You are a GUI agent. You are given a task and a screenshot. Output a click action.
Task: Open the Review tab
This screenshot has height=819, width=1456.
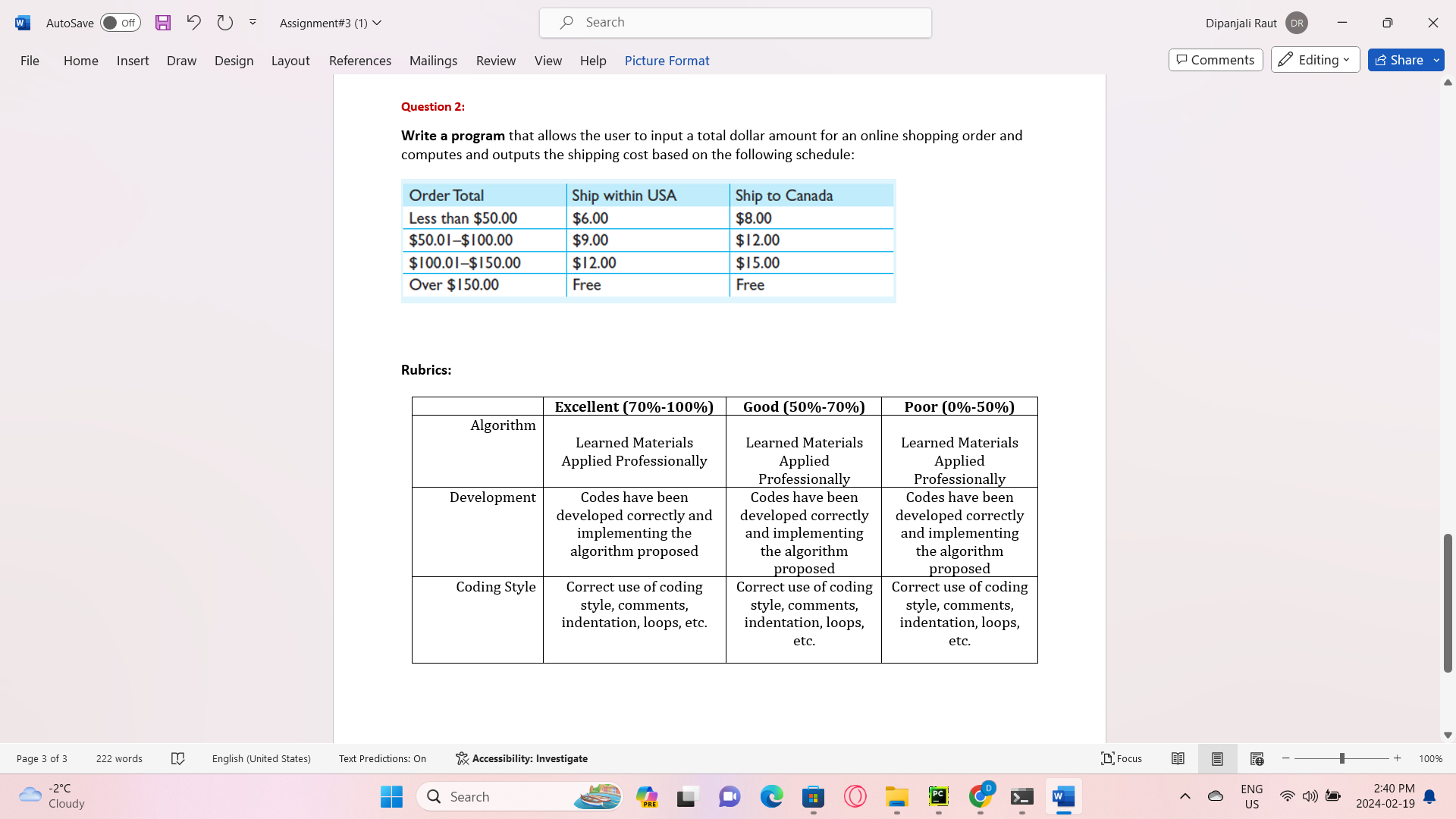496,61
